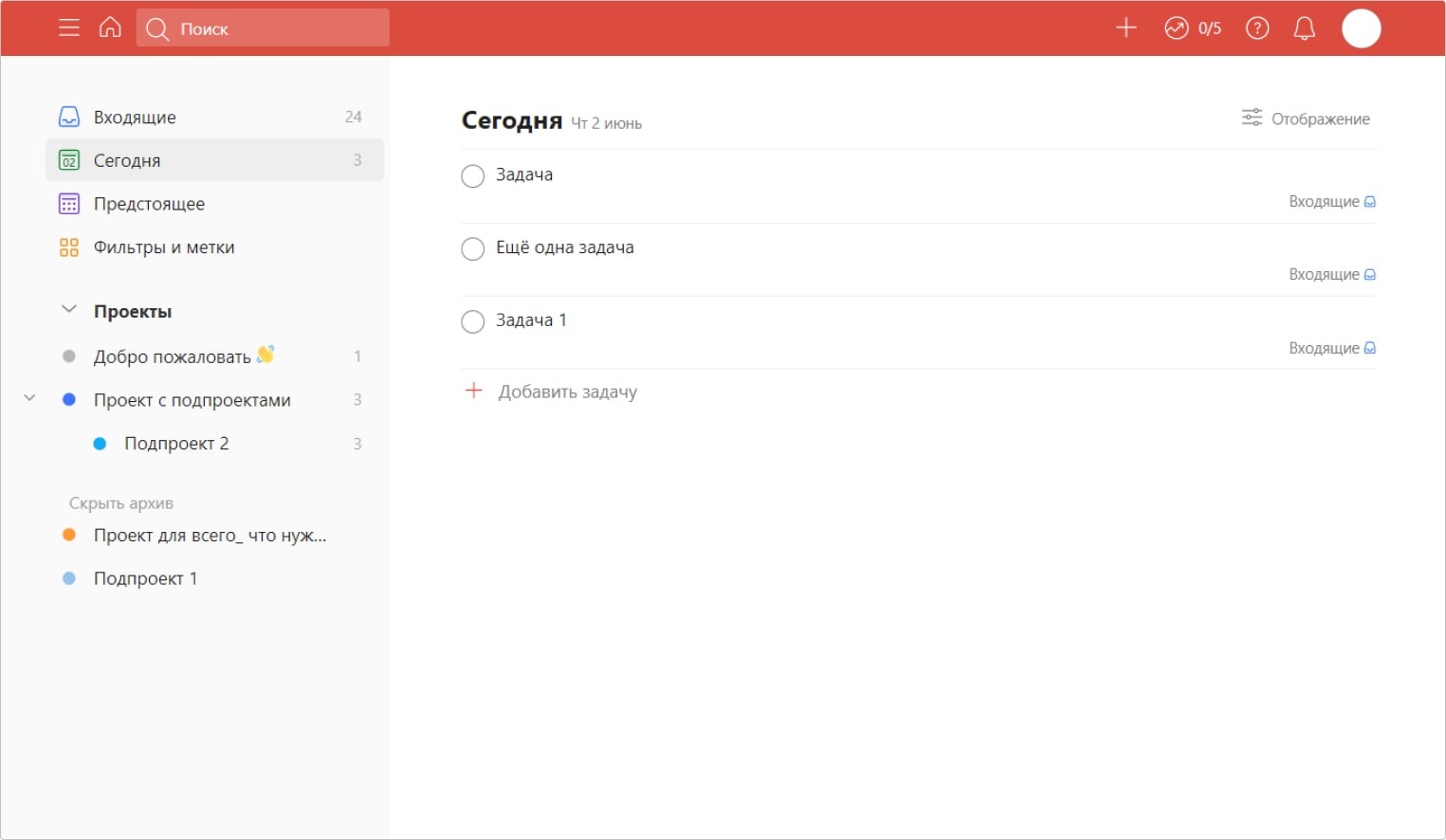Click the Входящие counter 24
Viewport: 1446px width, 840px height.
pyautogui.click(x=353, y=117)
